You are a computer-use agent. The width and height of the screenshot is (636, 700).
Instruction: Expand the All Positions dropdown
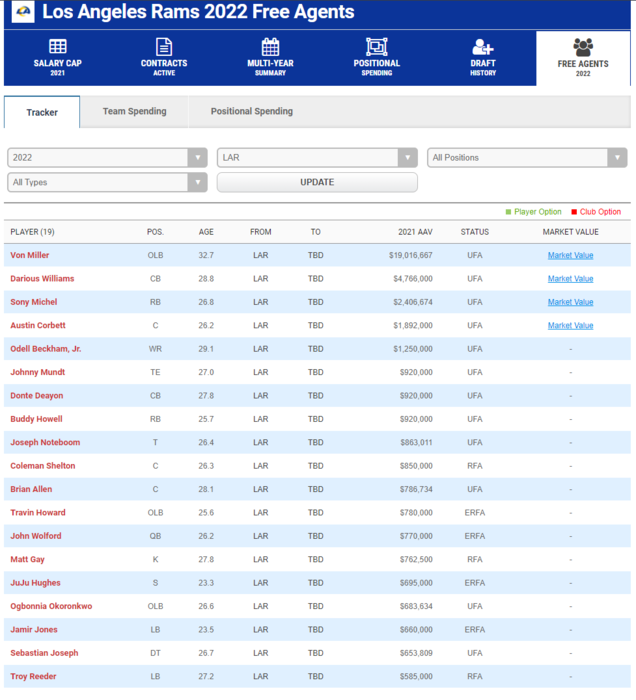pyautogui.click(x=527, y=158)
